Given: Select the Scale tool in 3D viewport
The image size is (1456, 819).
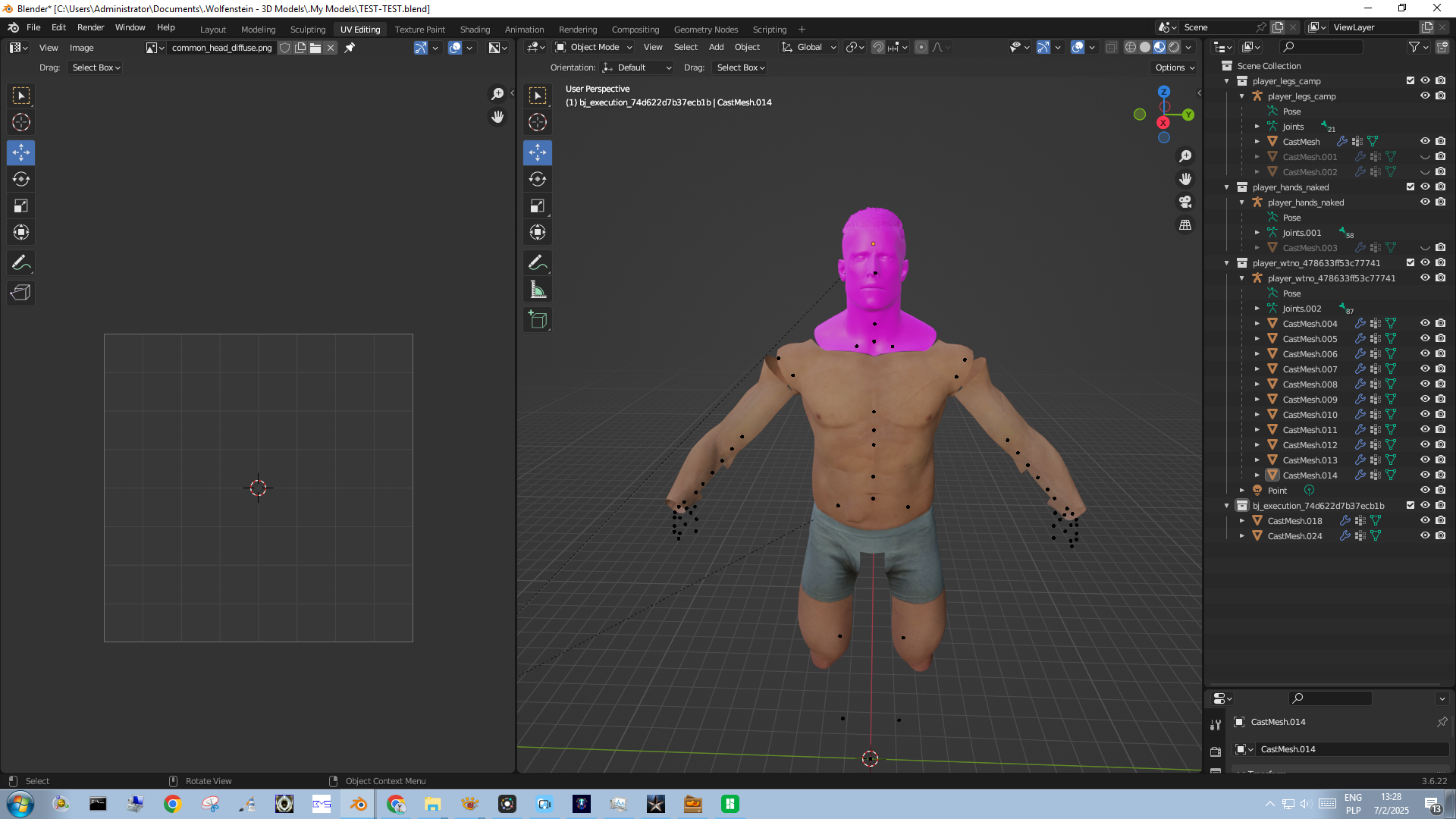Looking at the screenshot, I should [538, 206].
